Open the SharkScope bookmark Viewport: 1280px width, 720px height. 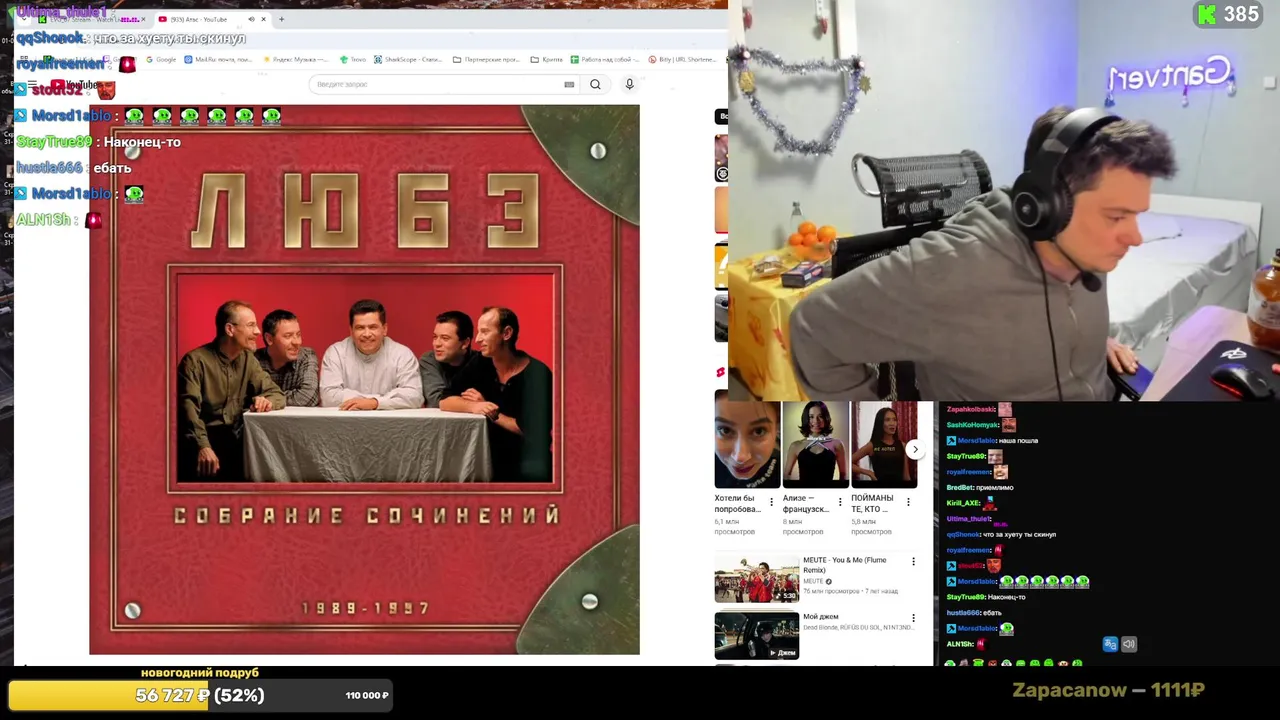[x=408, y=59]
